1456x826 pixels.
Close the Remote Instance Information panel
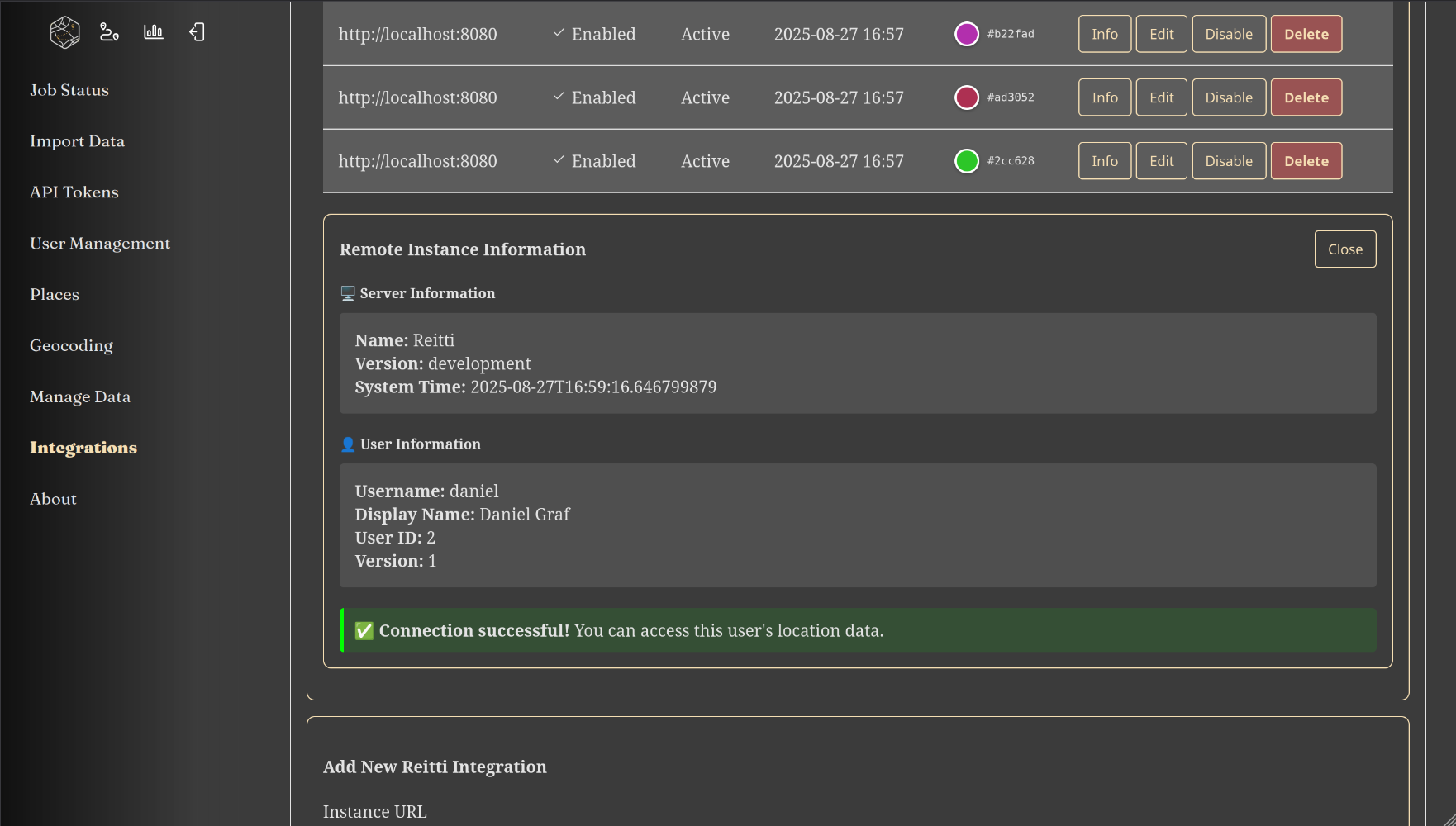pyautogui.click(x=1344, y=249)
